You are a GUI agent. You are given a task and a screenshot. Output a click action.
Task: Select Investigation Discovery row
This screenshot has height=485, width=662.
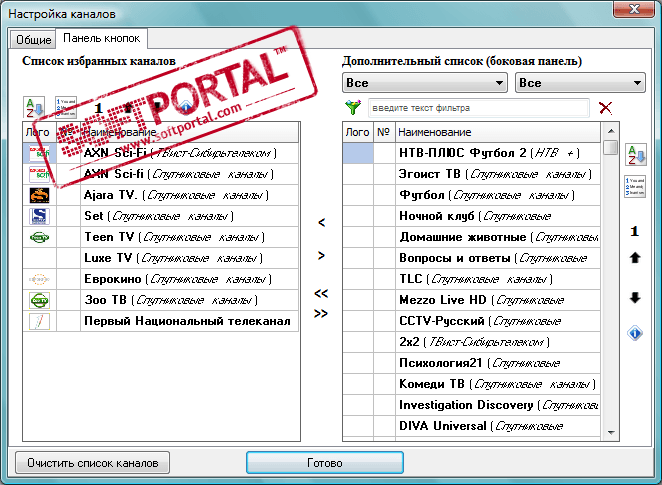point(472,405)
